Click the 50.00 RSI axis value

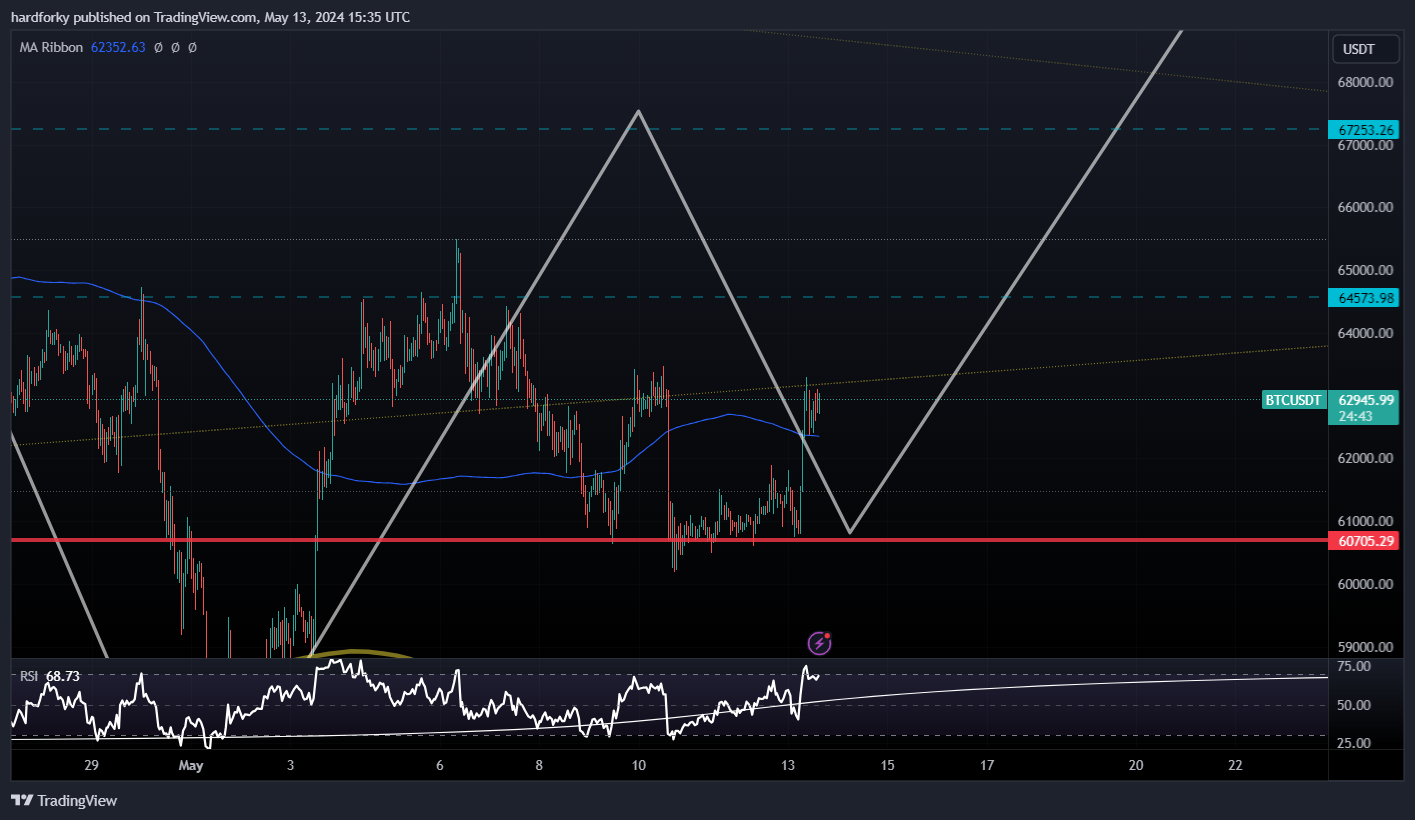point(1354,705)
